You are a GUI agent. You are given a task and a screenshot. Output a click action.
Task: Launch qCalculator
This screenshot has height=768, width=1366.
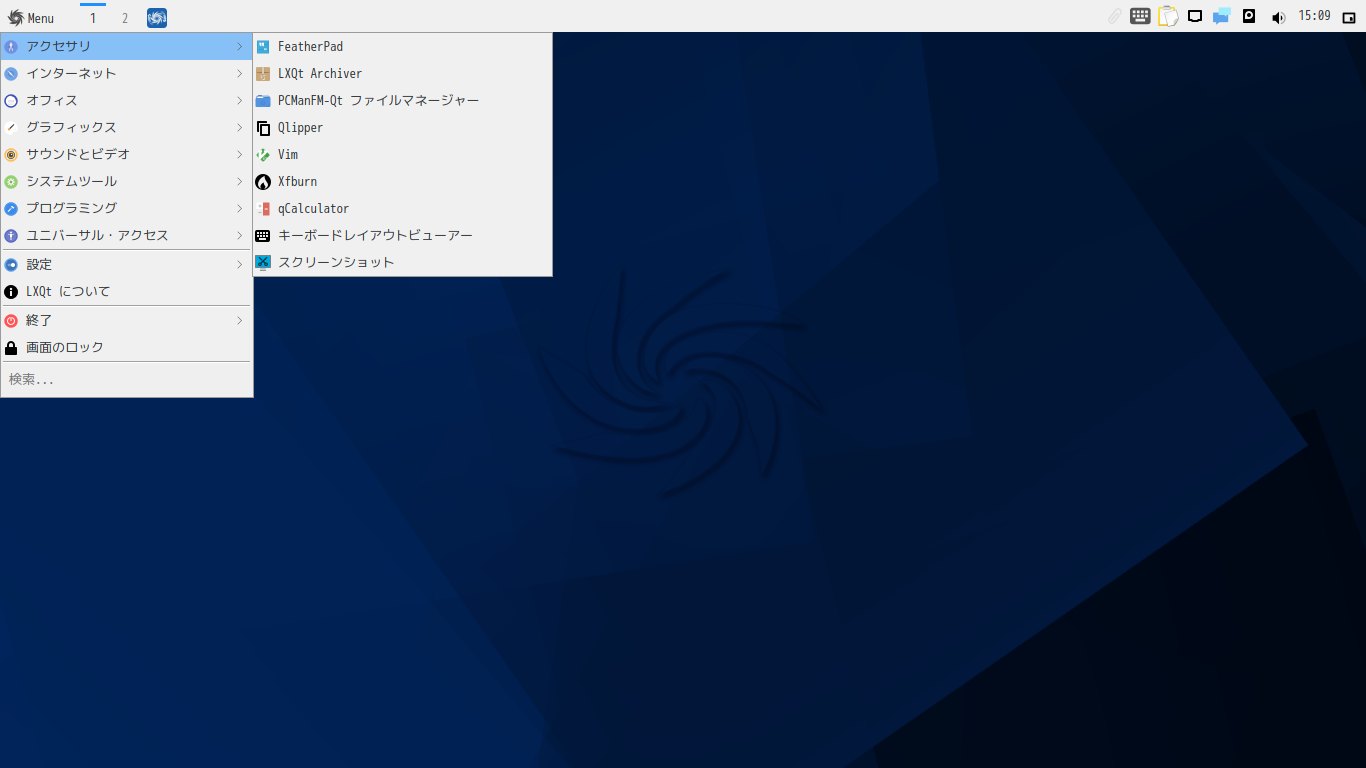[402, 208]
